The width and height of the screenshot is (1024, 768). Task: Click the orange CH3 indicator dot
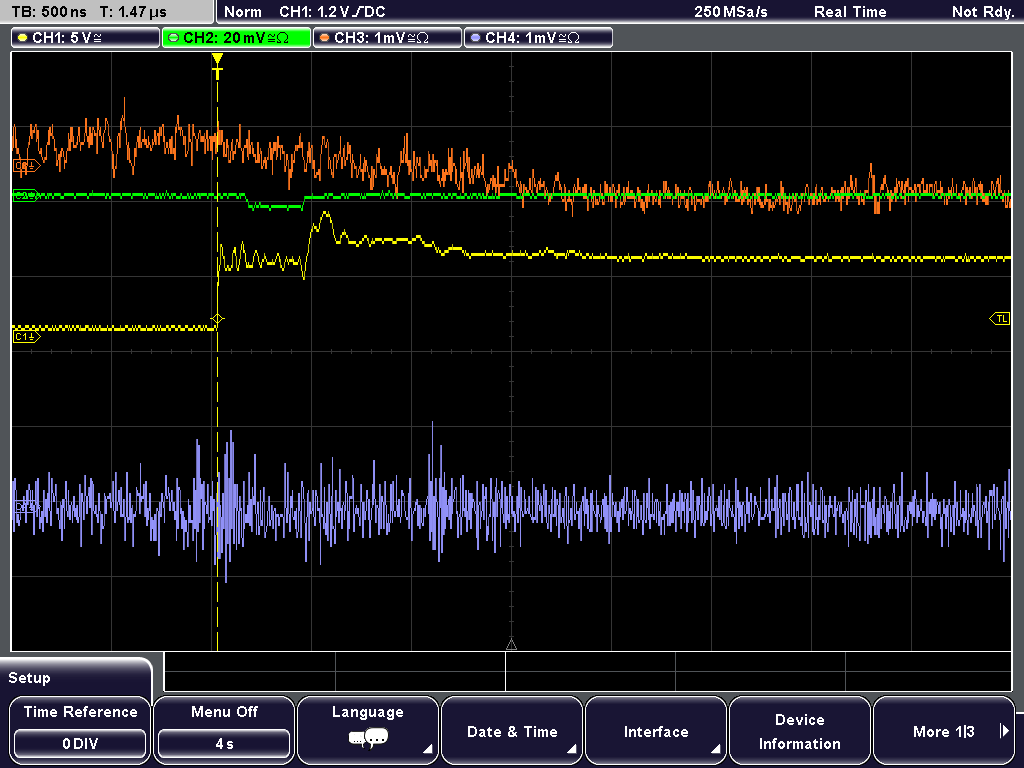325,38
